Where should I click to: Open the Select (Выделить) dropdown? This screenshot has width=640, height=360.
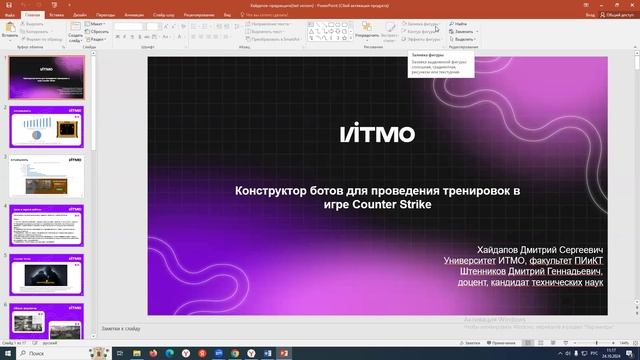(x=462, y=39)
